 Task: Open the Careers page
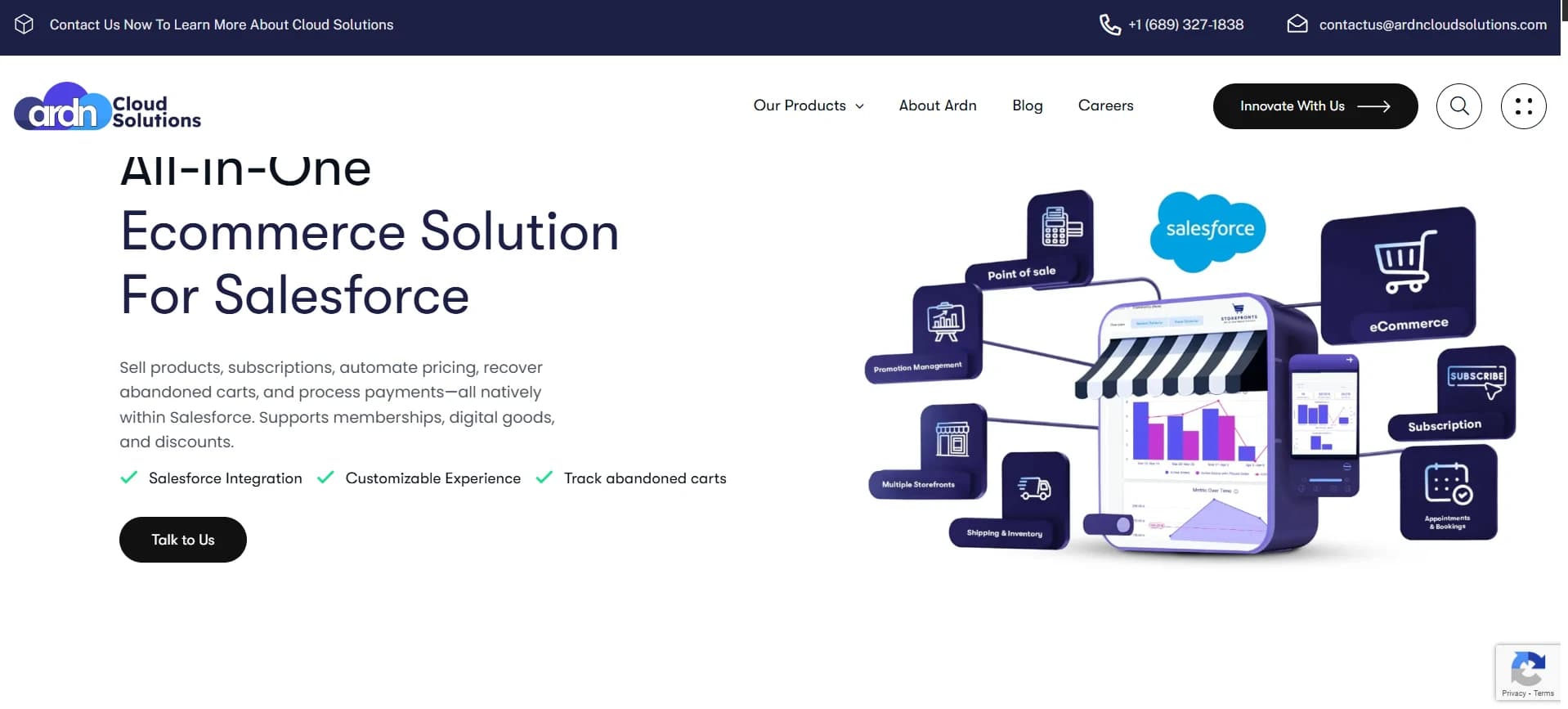[1105, 105]
